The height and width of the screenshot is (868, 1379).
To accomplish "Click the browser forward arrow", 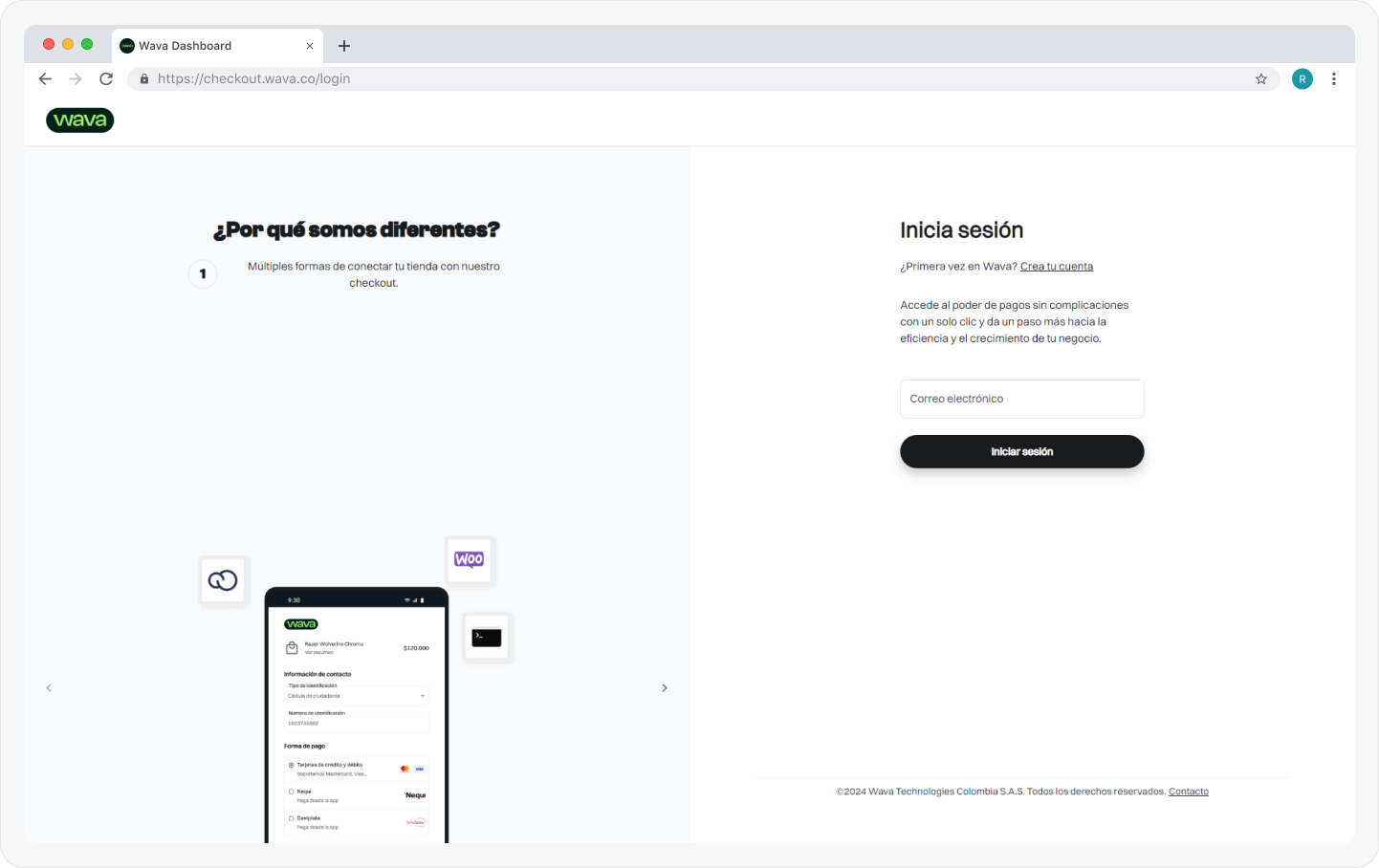I will pyautogui.click(x=76, y=79).
